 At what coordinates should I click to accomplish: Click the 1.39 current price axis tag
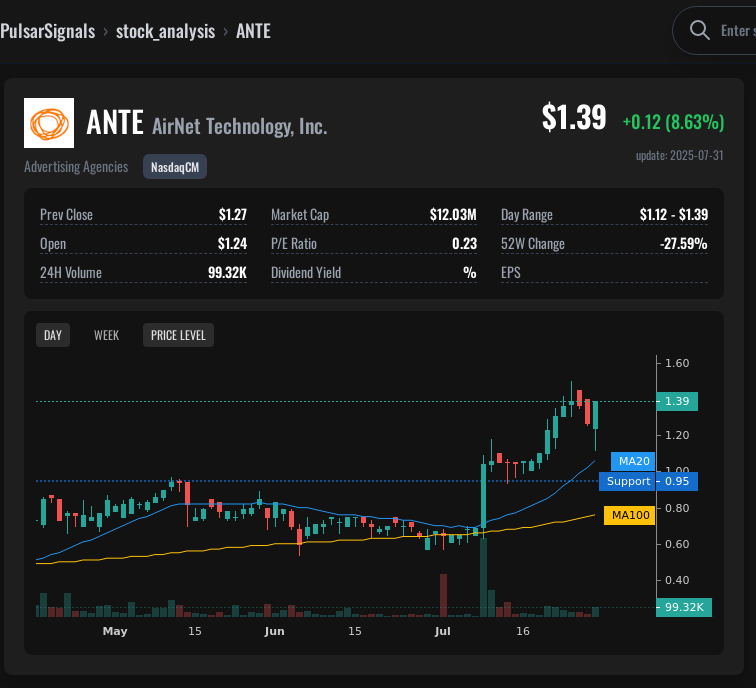point(677,401)
